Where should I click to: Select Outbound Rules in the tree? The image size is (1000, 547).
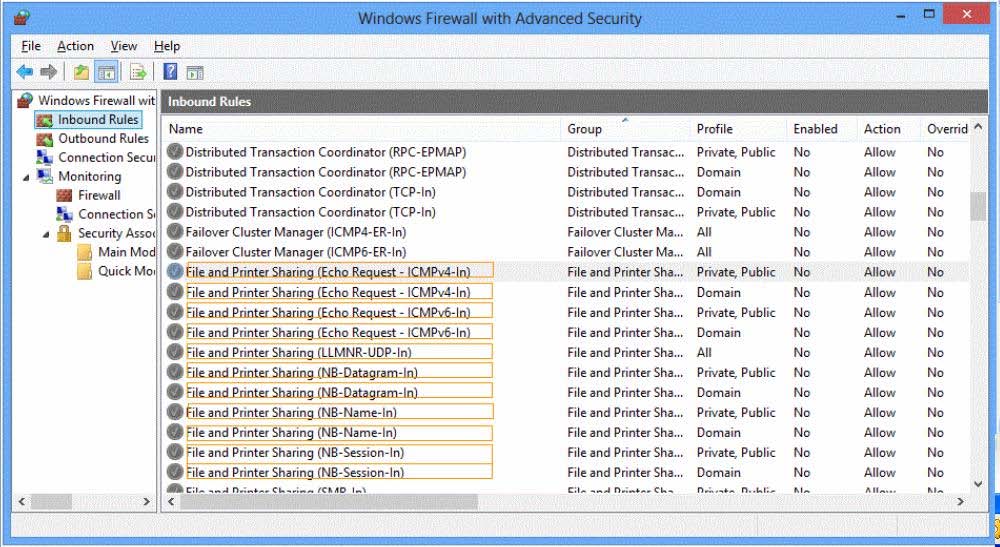(103, 138)
